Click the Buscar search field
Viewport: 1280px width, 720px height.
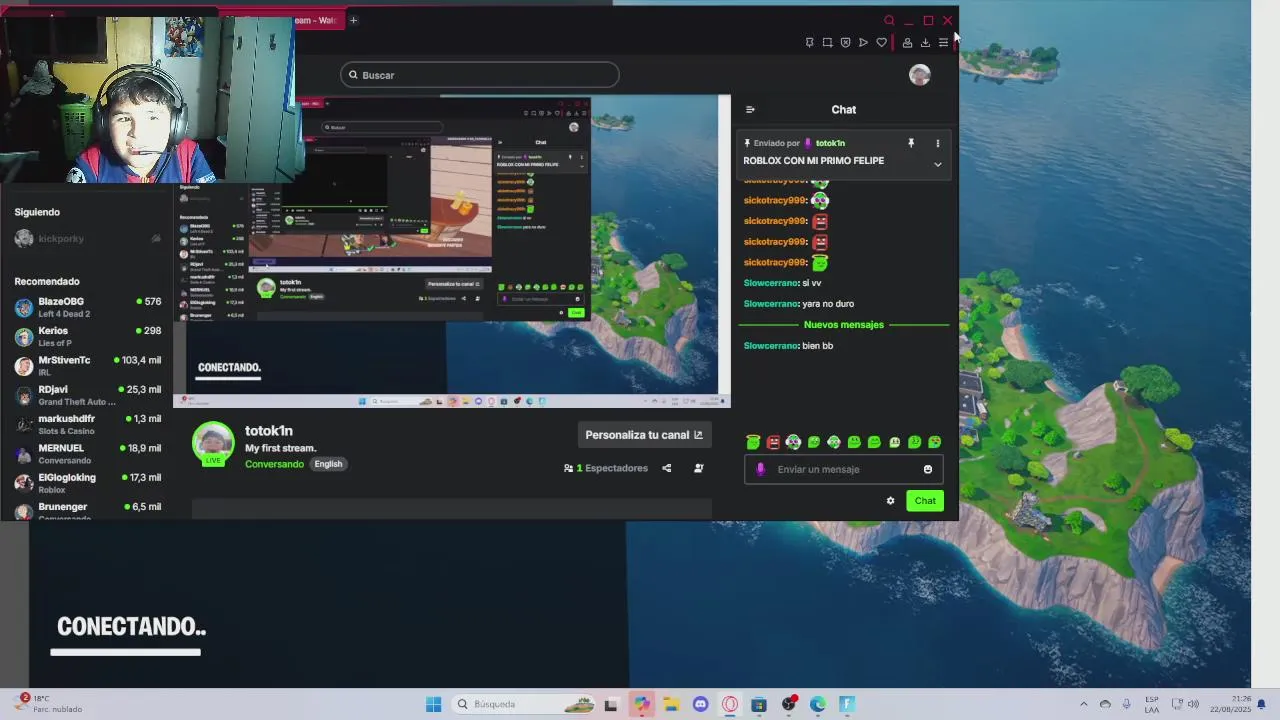tap(480, 75)
